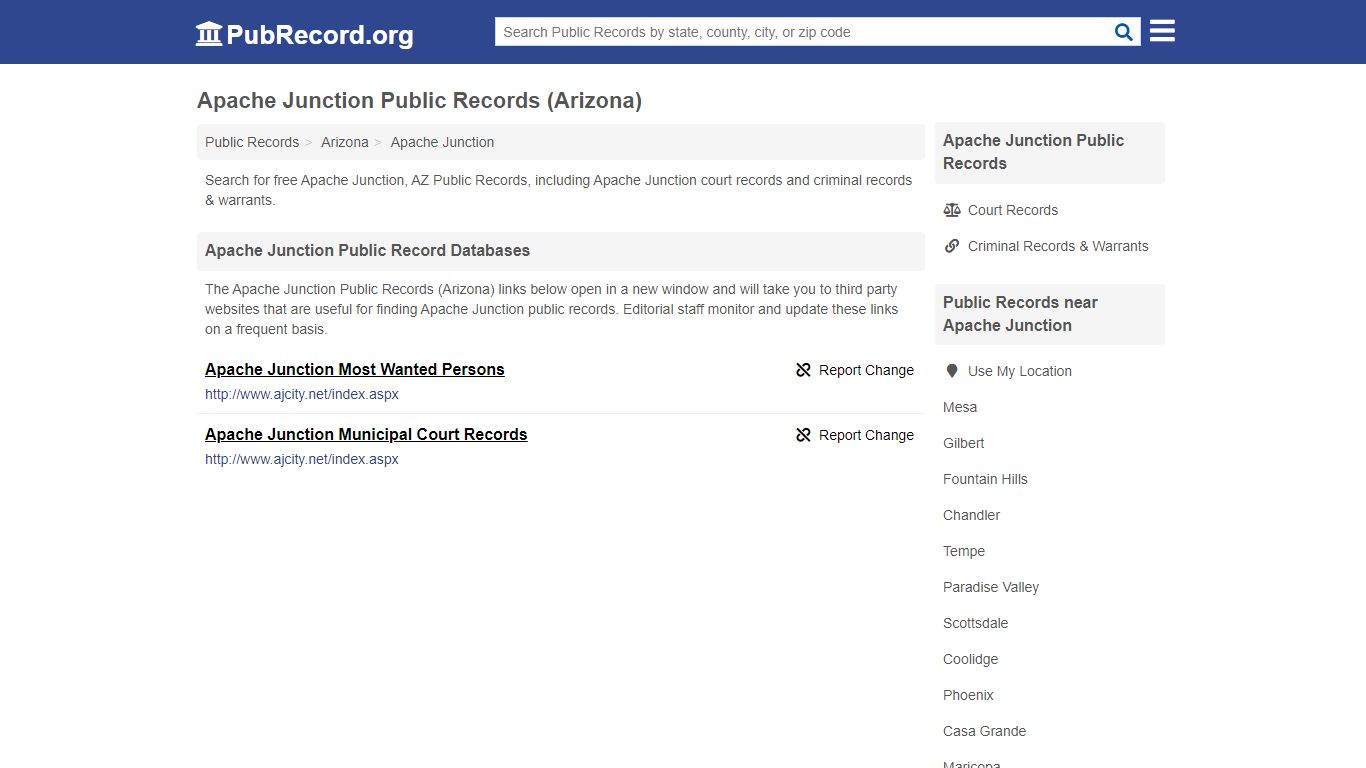Open Scottsdale public records
Screen dimensions: 1366x768
tap(976, 623)
